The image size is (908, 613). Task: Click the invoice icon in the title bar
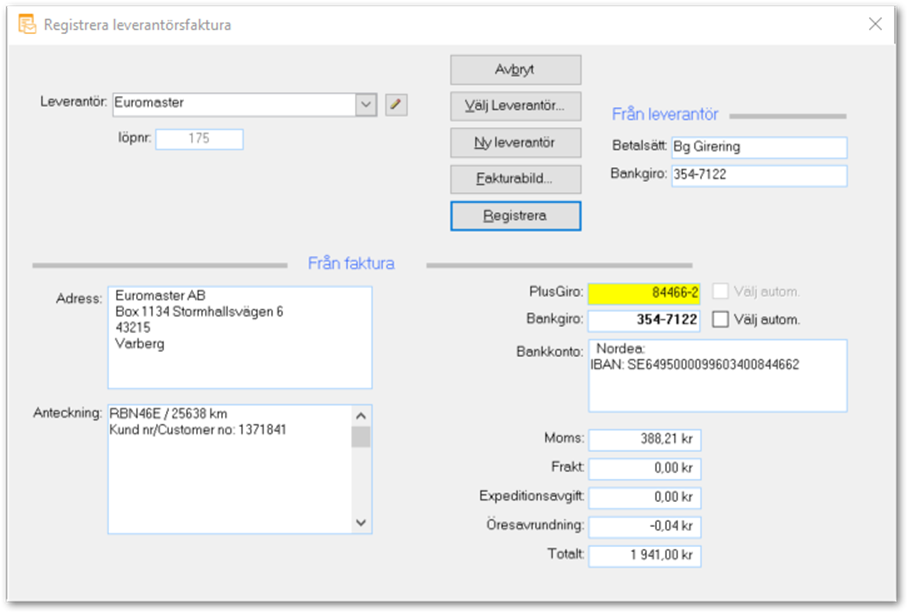point(27,24)
